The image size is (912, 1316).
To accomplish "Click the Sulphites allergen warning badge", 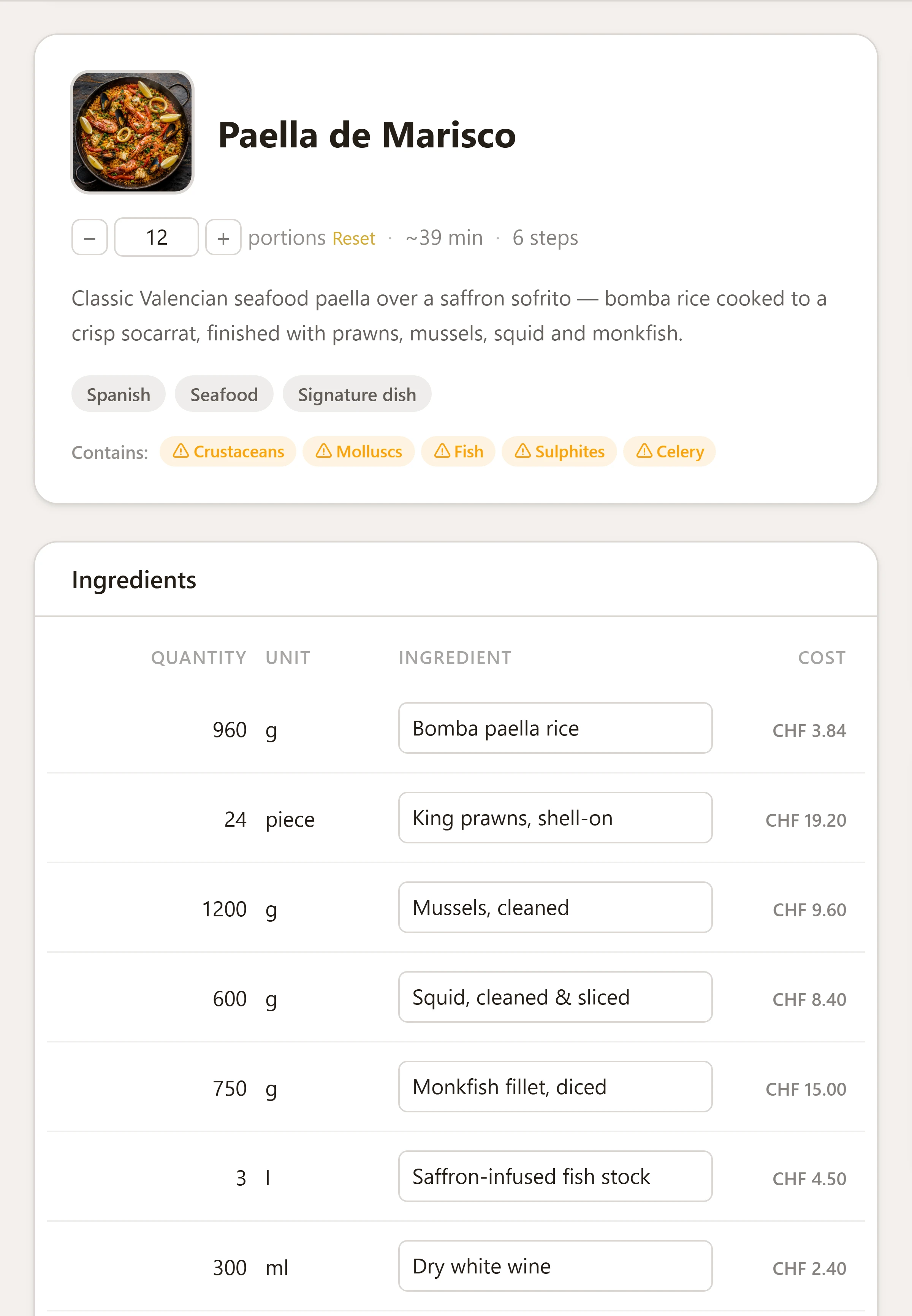I will pyautogui.click(x=559, y=451).
